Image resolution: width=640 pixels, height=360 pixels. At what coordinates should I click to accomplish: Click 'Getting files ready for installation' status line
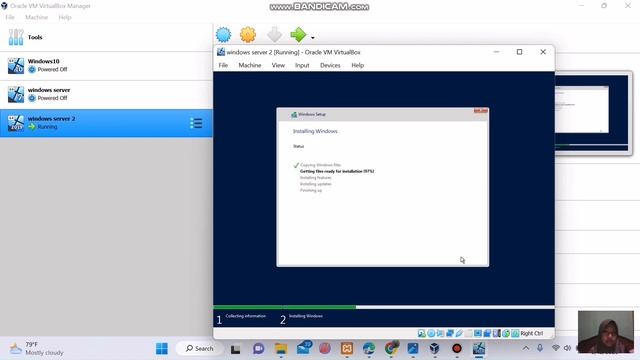[x=337, y=171]
